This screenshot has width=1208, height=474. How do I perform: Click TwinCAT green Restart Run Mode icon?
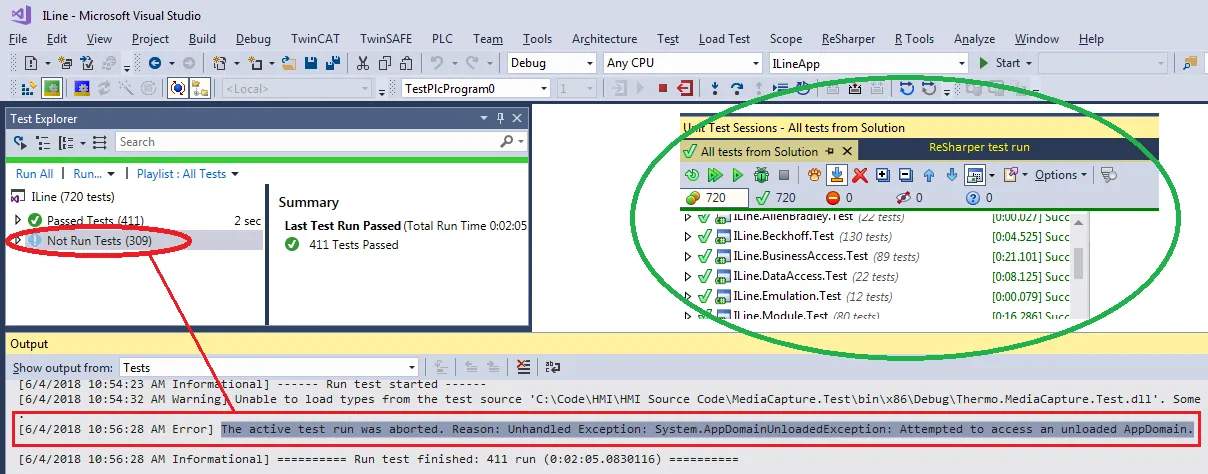click(x=52, y=89)
